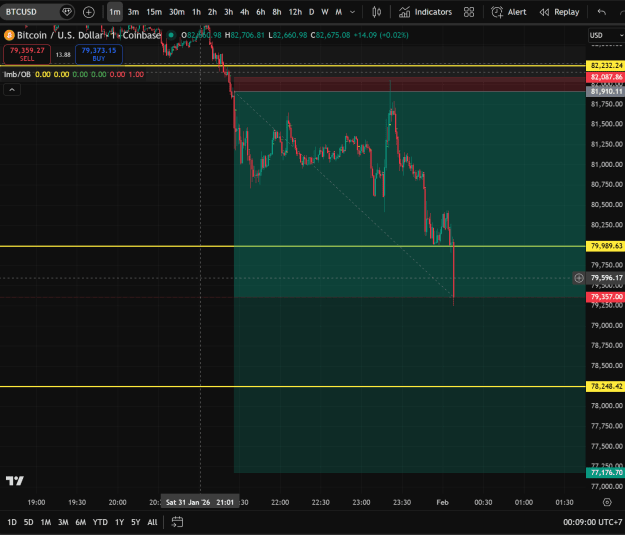Select the 1m timeframe
Image resolution: width=625 pixels, height=535 pixels.
pyautogui.click(x=115, y=12)
